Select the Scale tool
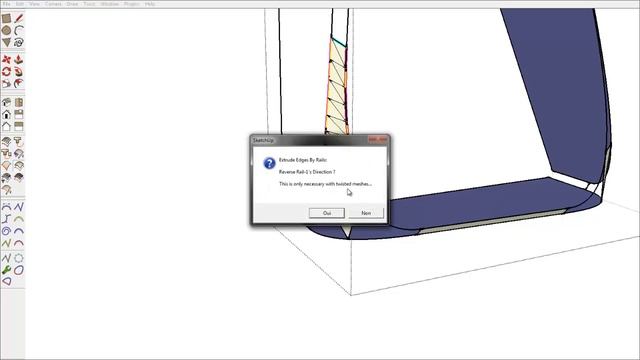The width and height of the screenshot is (640, 360). tap(6, 84)
